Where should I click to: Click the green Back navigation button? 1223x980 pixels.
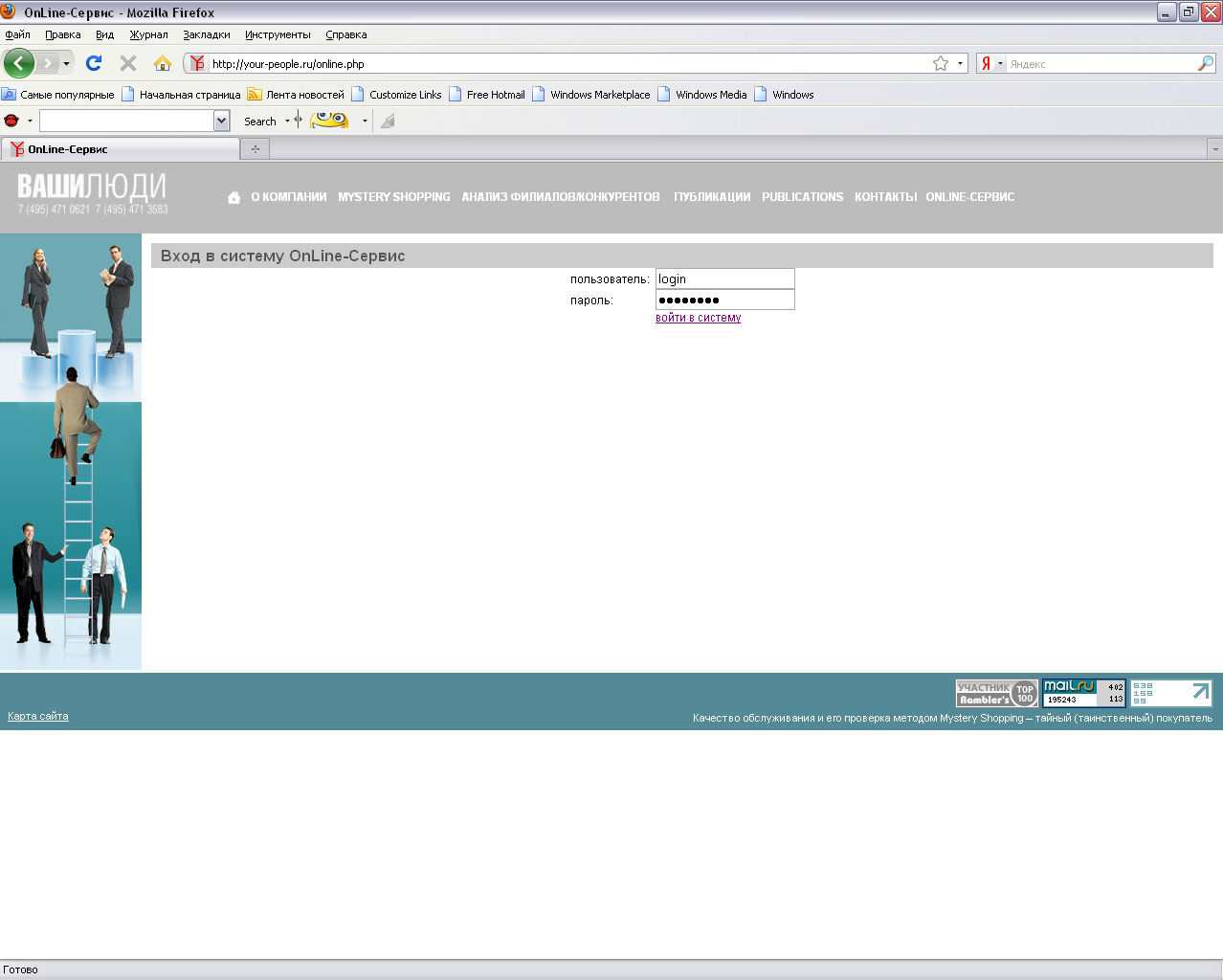click(19, 63)
